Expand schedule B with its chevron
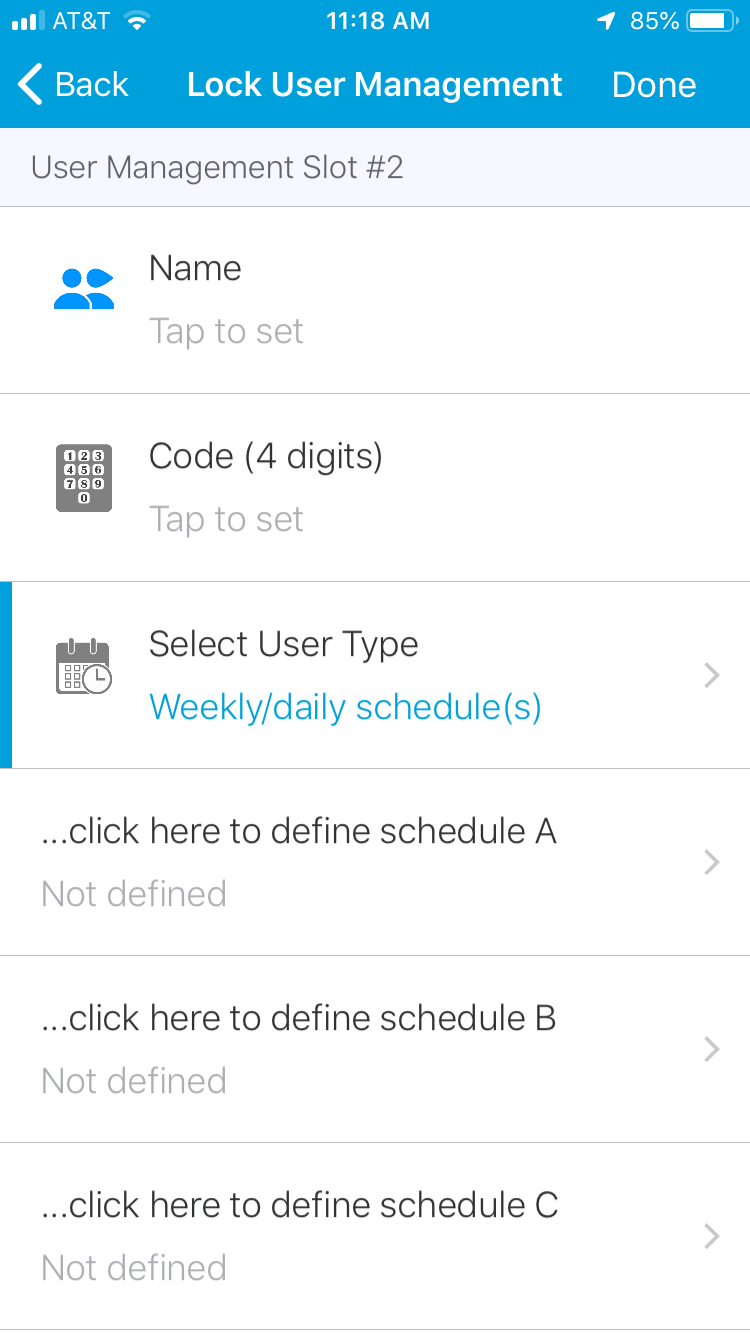 pos(712,1049)
